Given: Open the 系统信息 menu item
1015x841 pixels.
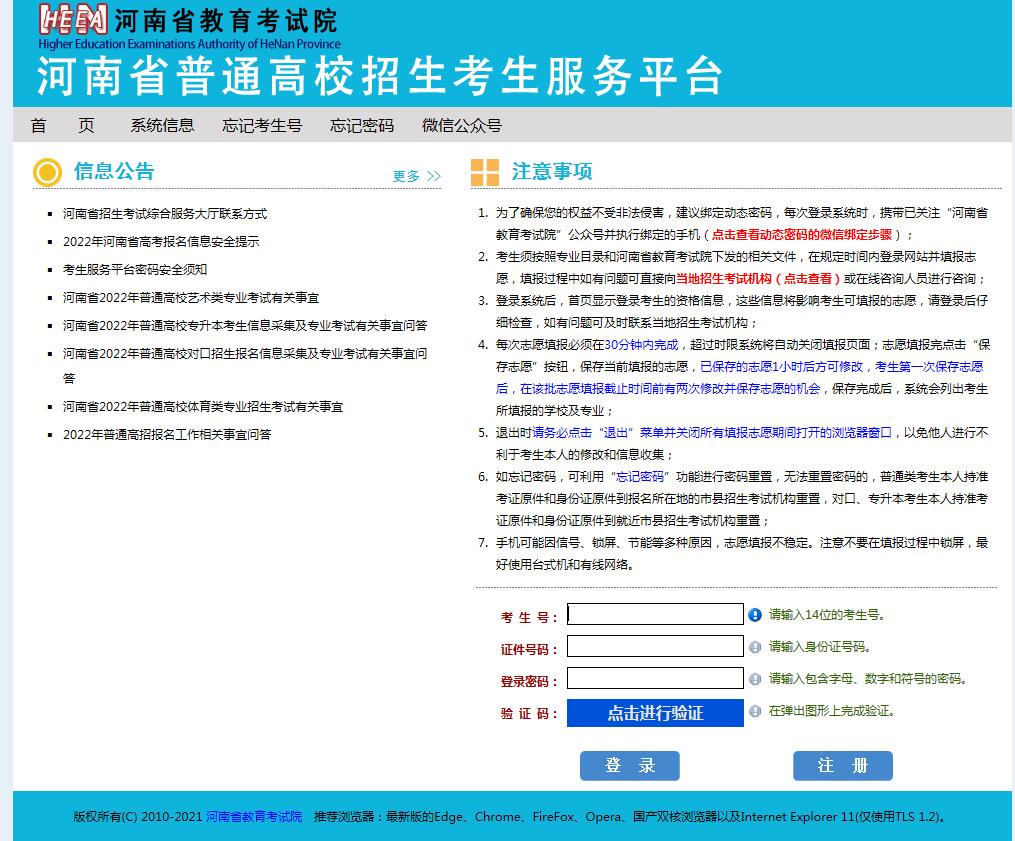Looking at the screenshot, I should coord(162,125).
